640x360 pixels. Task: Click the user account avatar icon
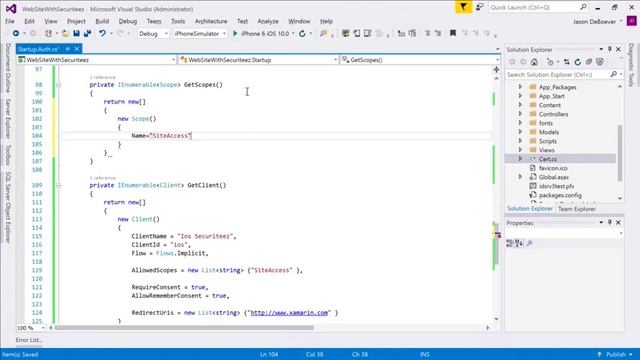coord(632,21)
